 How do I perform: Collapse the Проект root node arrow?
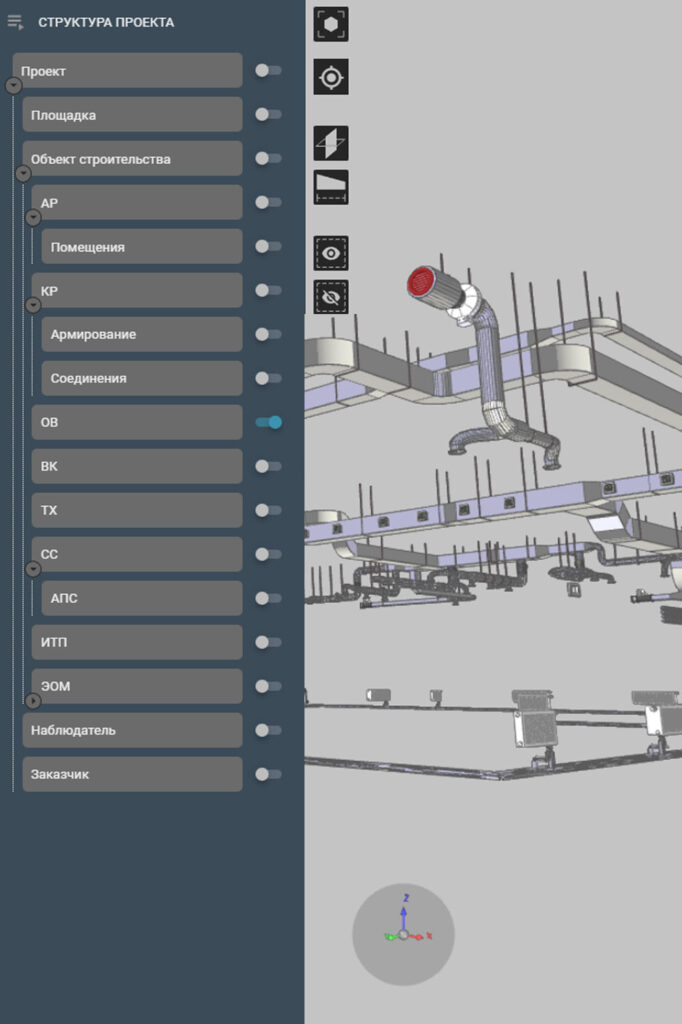pos(13,86)
